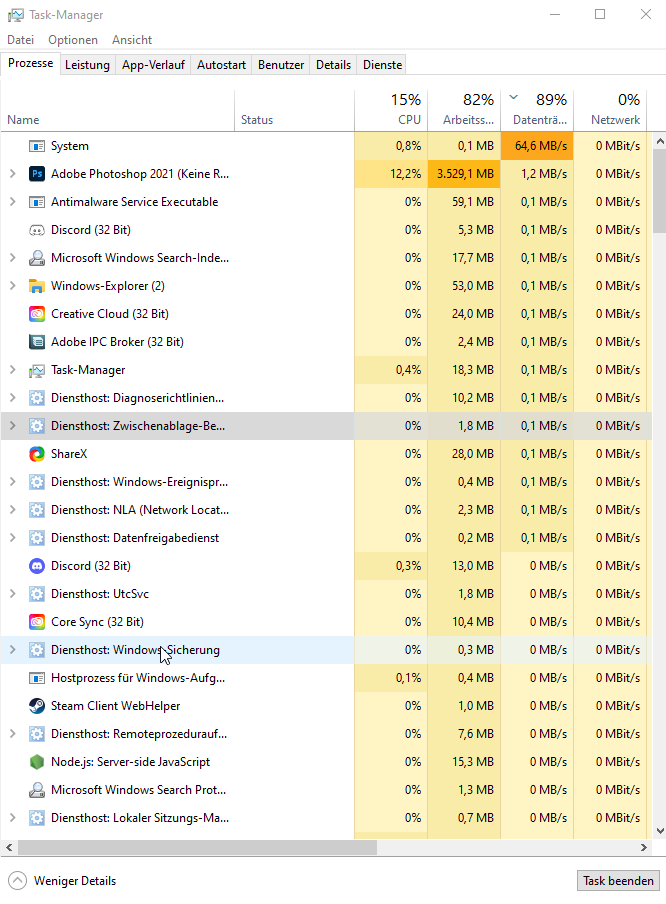Image resolution: width=666 pixels, height=904 pixels.
Task: Click the Task beenden button
Action: point(619,881)
